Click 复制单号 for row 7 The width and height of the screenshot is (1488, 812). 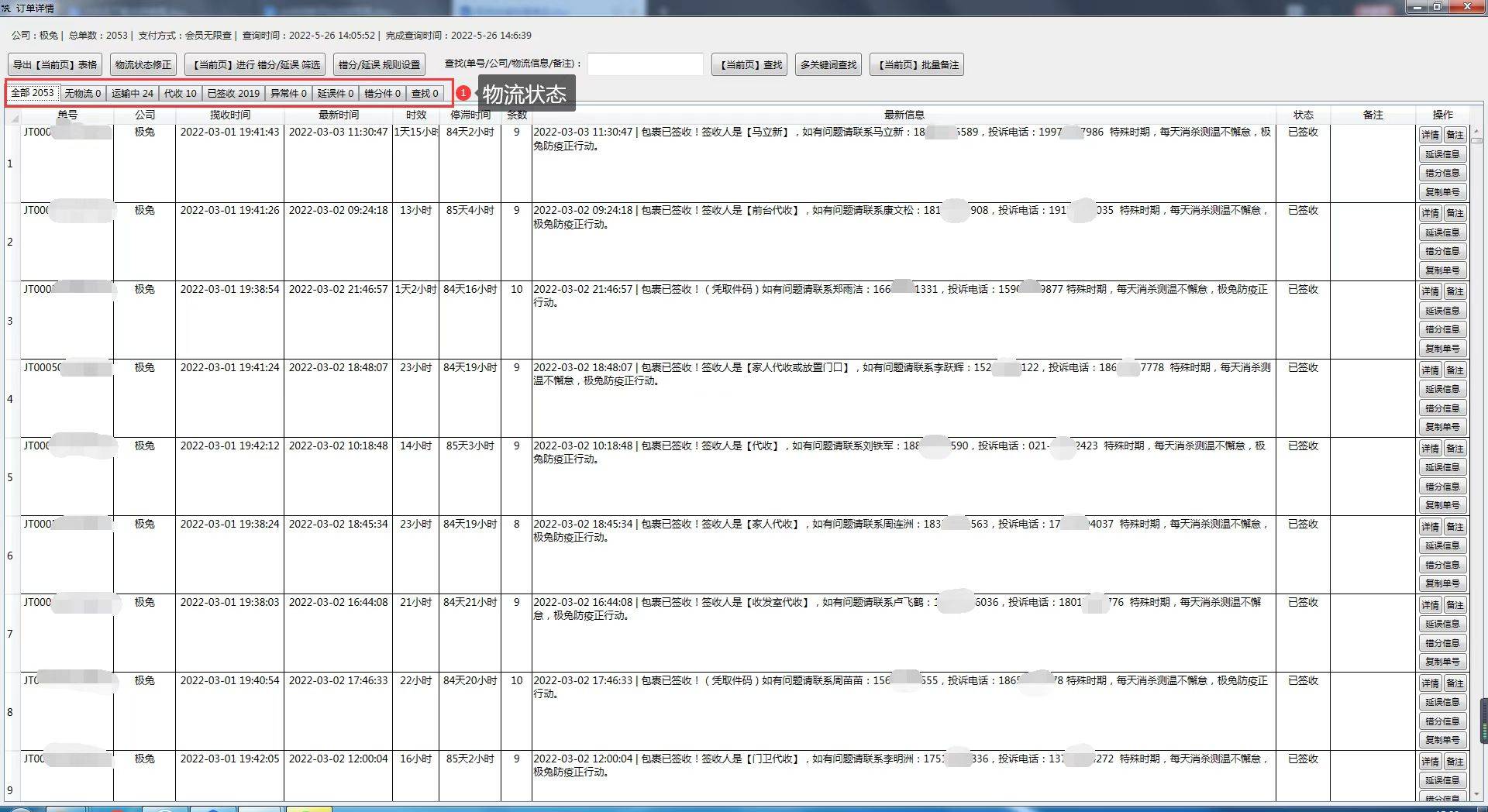pyautogui.click(x=1442, y=662)
